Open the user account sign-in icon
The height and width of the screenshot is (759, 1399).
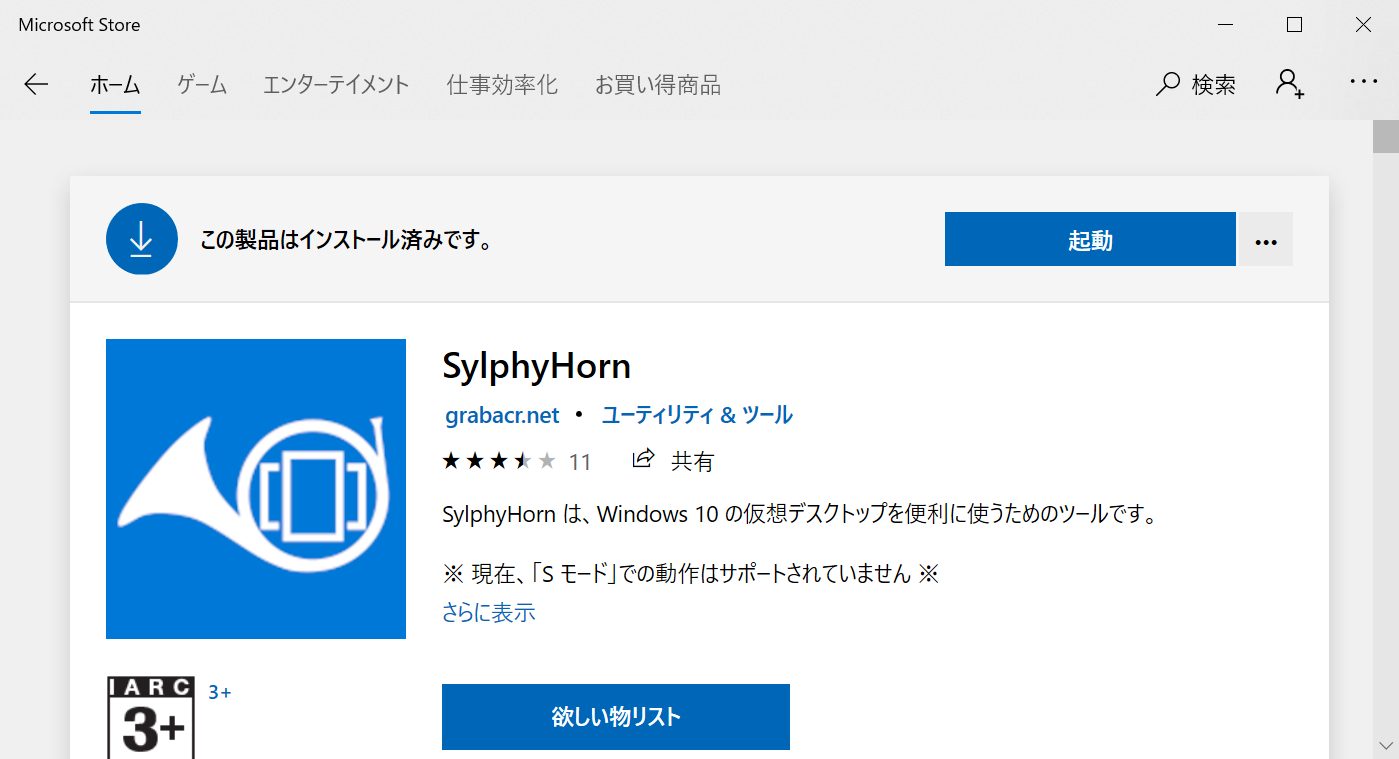coord(1290,84)
